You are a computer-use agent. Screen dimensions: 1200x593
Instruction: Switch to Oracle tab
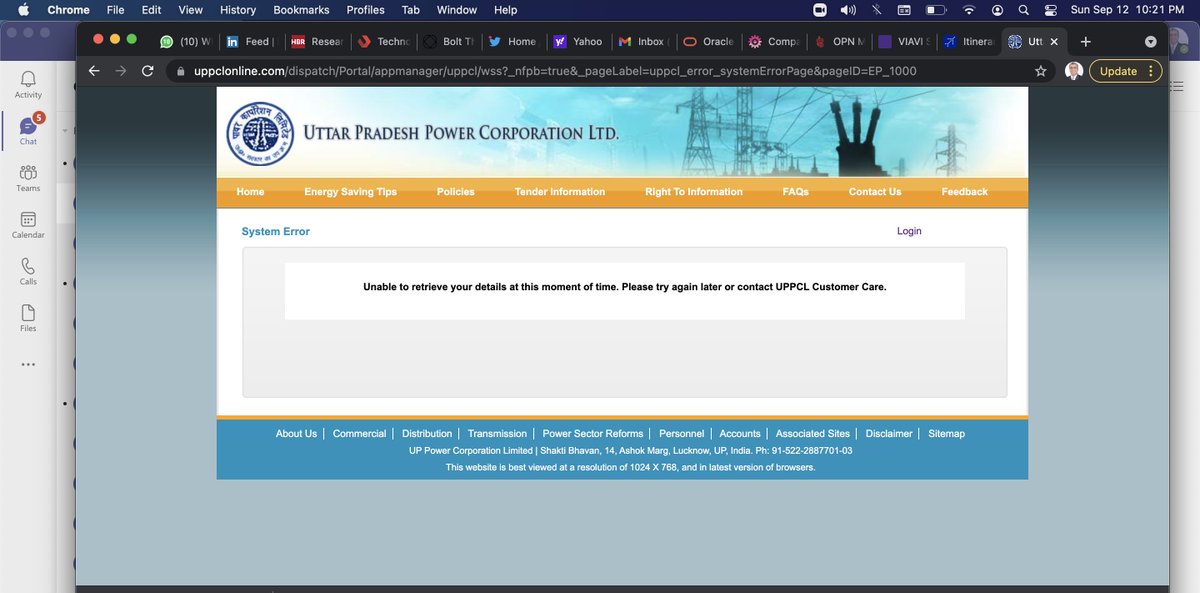coord(708,42)
